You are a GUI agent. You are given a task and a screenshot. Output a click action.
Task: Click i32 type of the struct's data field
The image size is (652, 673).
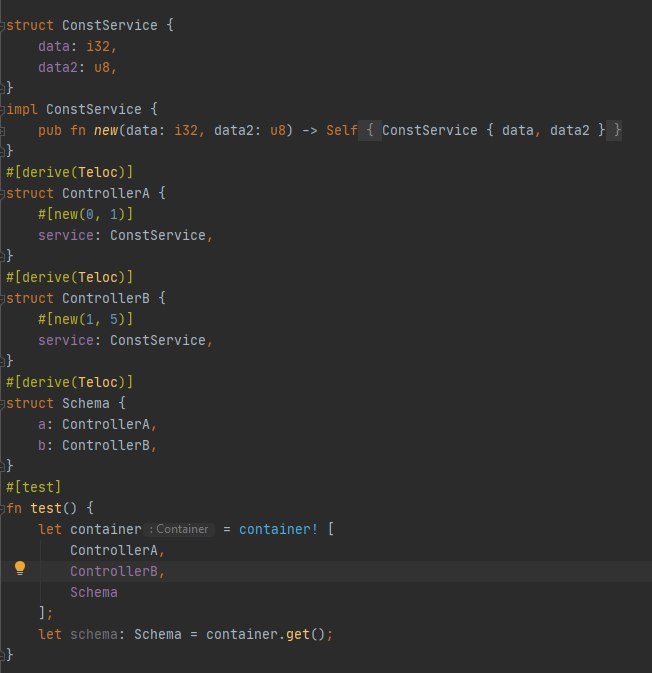98,46
